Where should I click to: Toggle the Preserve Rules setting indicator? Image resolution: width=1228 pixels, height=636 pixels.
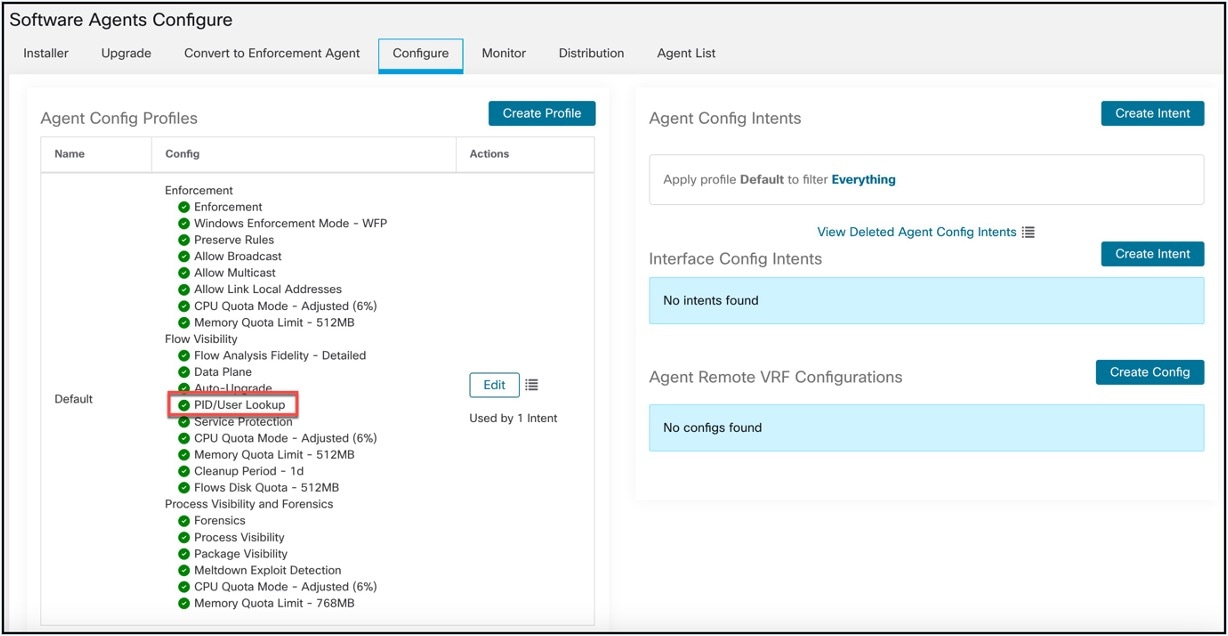point(182,239)
